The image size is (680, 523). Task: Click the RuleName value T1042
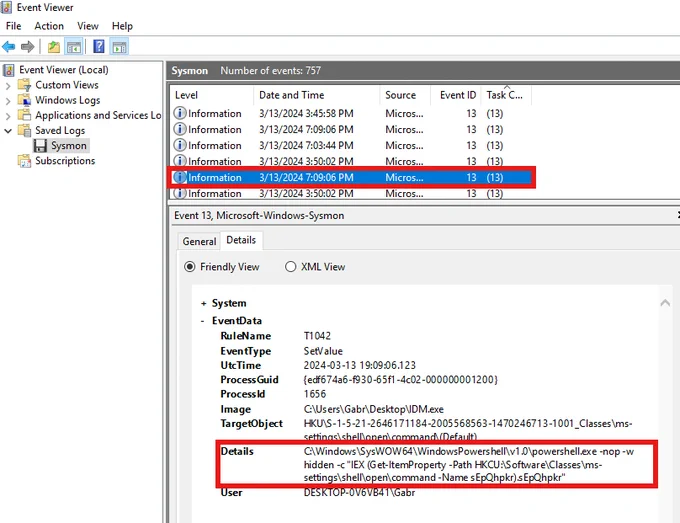[x=317, y=336]
